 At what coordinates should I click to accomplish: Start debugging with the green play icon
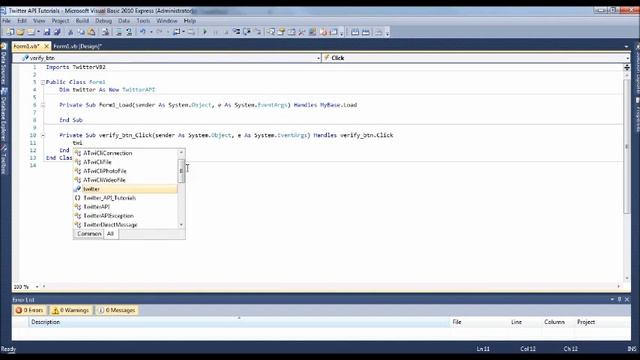(x=205, y=32)
